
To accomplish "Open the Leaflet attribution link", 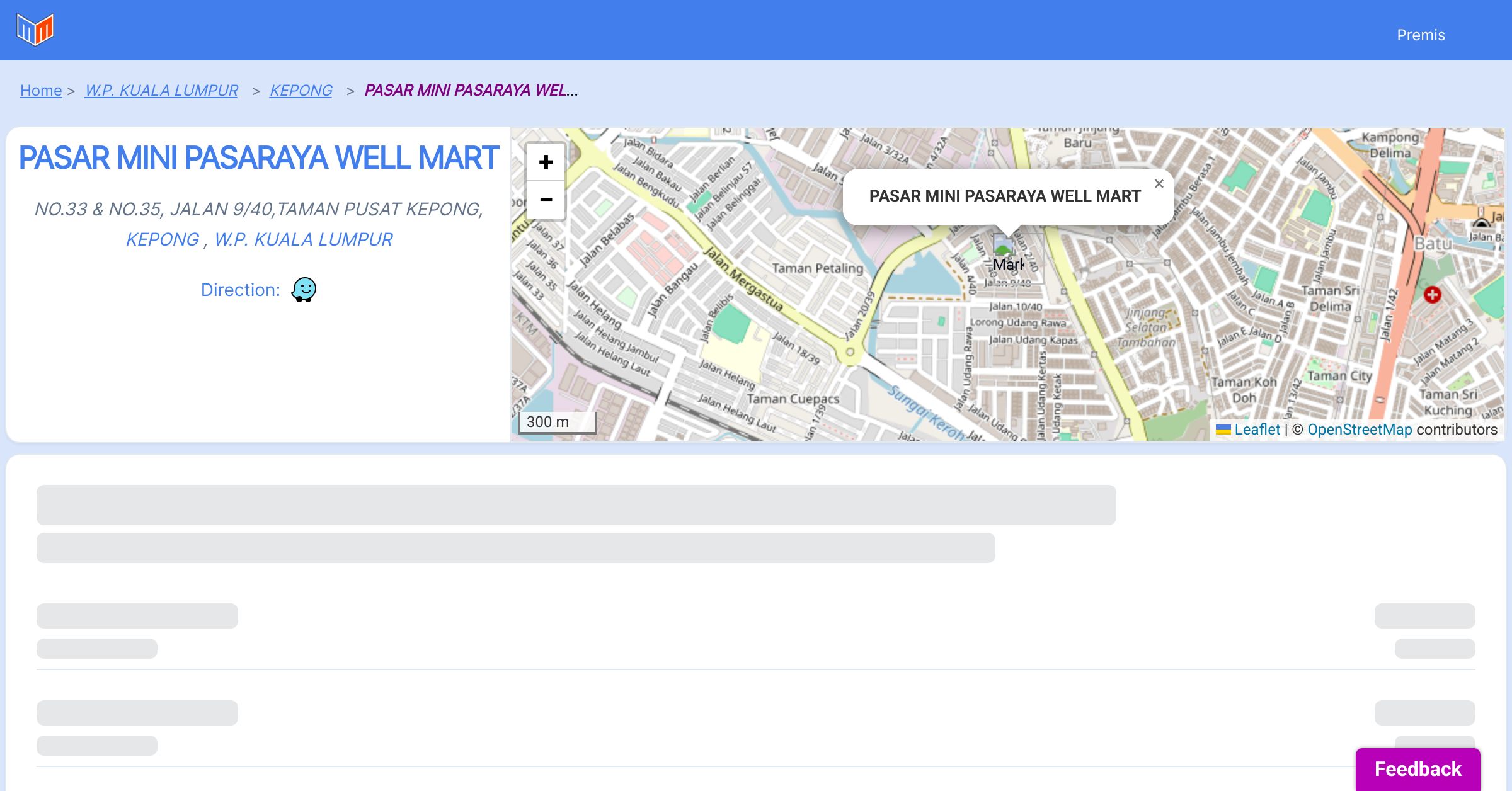I will [x=1257, y=430].
